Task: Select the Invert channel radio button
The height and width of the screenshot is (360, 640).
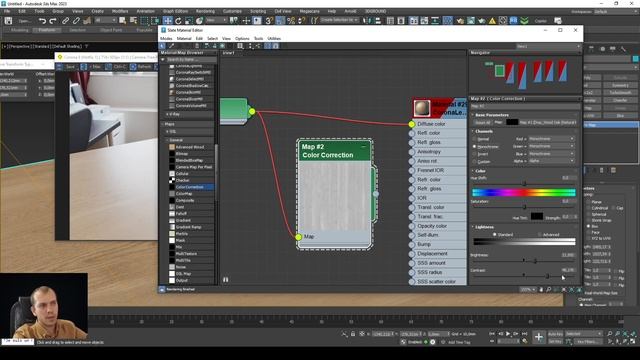Action: [x=474, y=154]
